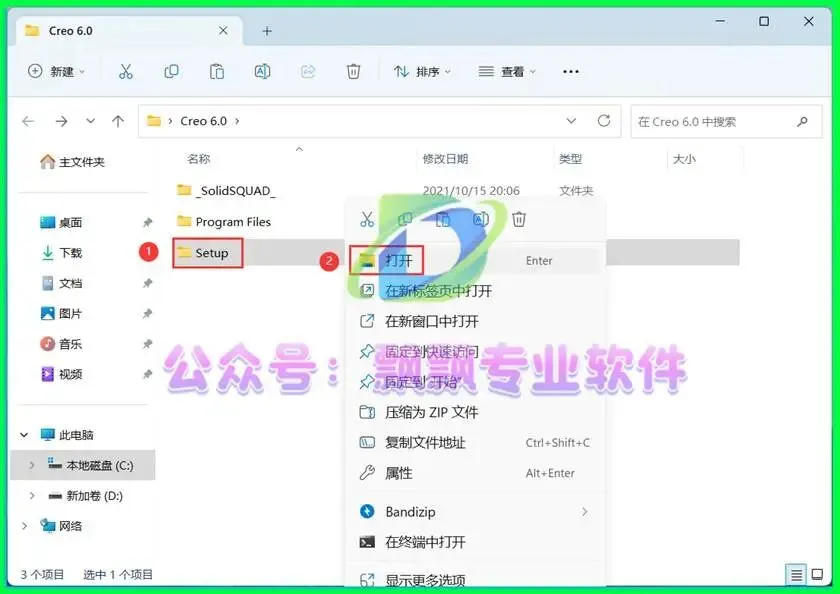Click the Forward navigation arrow
The width and height of the screenshot is (840, 594).
(x=62, y=122)
